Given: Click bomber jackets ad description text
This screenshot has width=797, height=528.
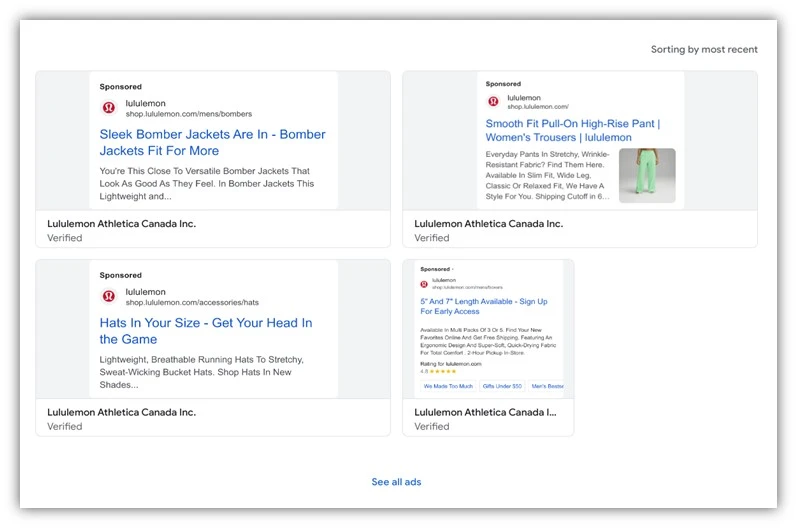Looking at the screenshot, I should coord(207,183).
